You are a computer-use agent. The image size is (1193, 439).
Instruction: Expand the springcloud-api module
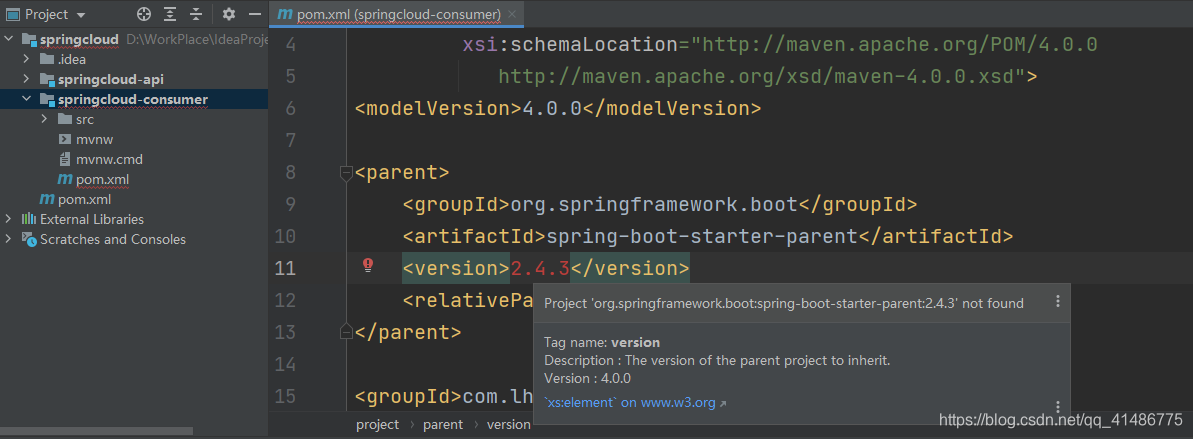[x=26, y=79]
